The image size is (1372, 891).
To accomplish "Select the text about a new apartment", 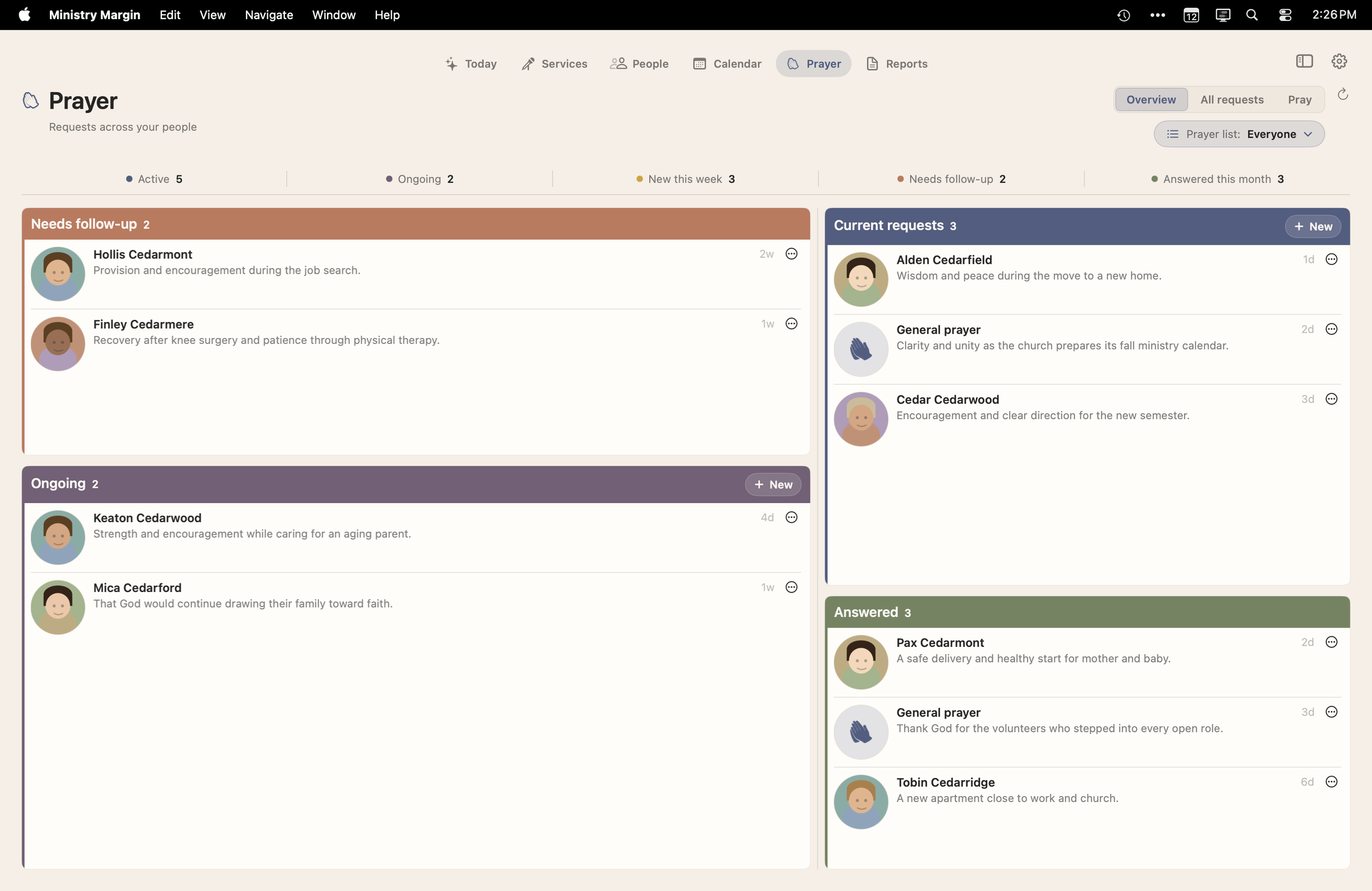I will point(1007,798).
